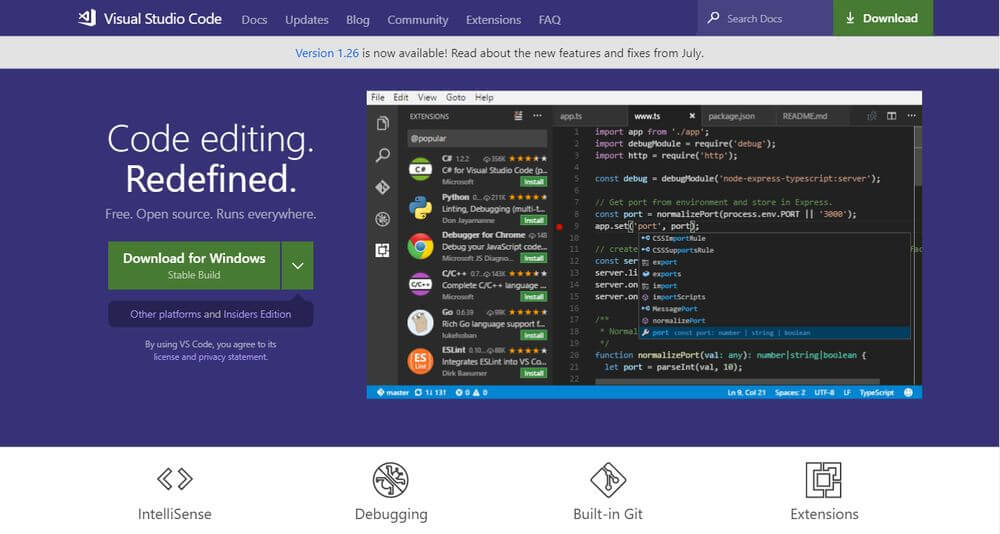Image resolution: width=1000 pixels, height=534 pixels.
Task: Click the breakpoint red dot on line 9
Action: click(x=559, y=226)
